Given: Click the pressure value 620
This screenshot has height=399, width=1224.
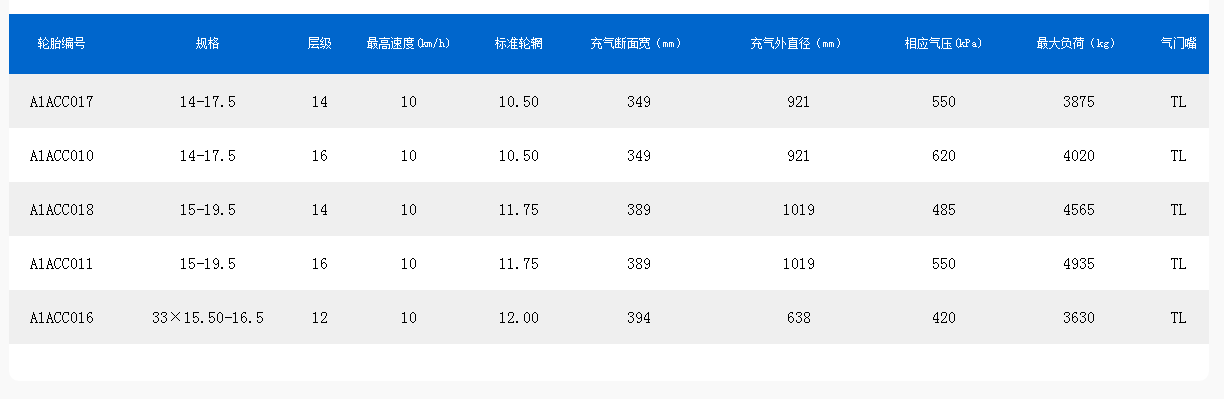Looking at the screenshot, I should pyautogui.click(x=942, y=156).
